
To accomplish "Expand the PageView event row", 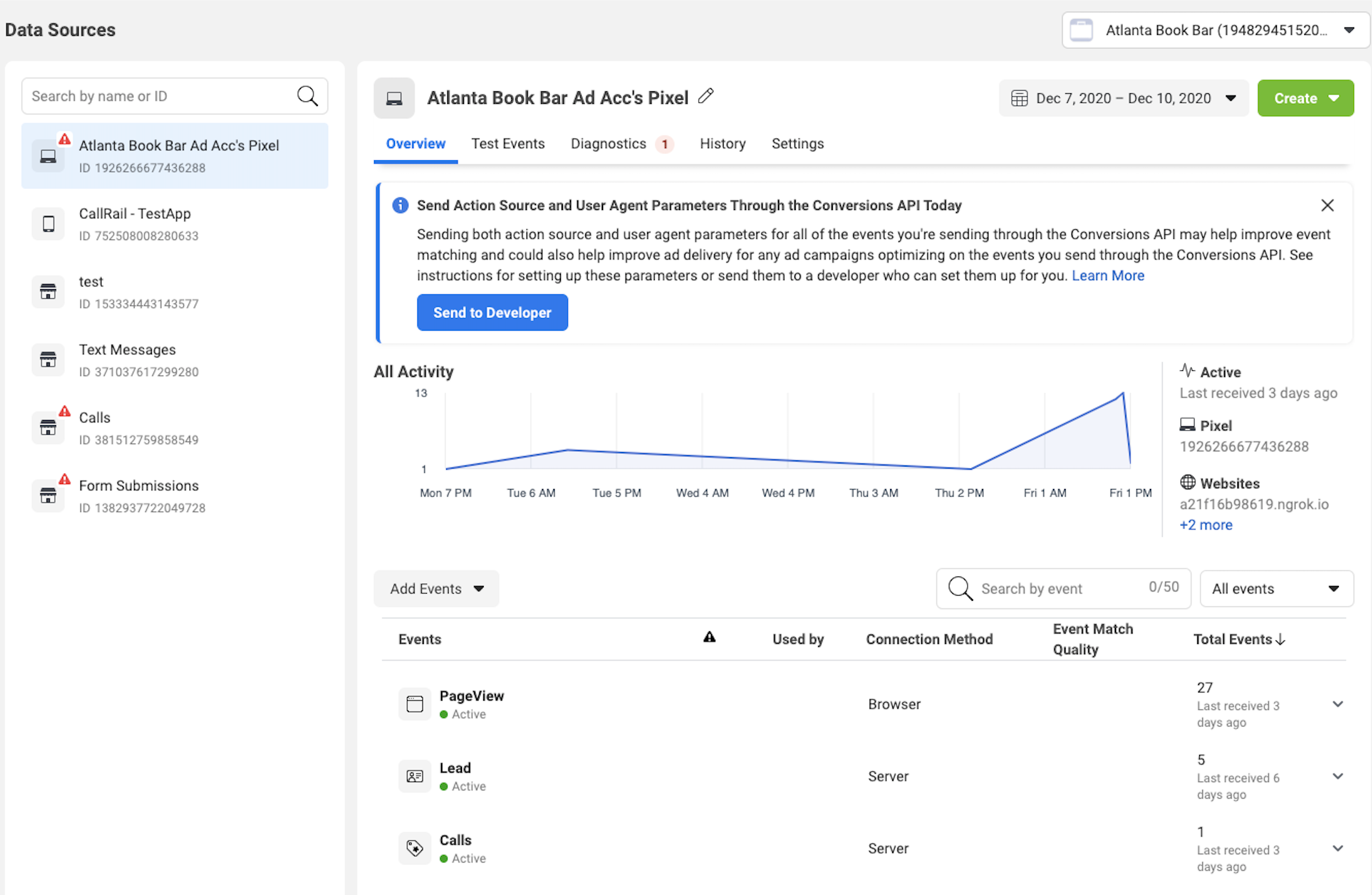I will 1338,704.
